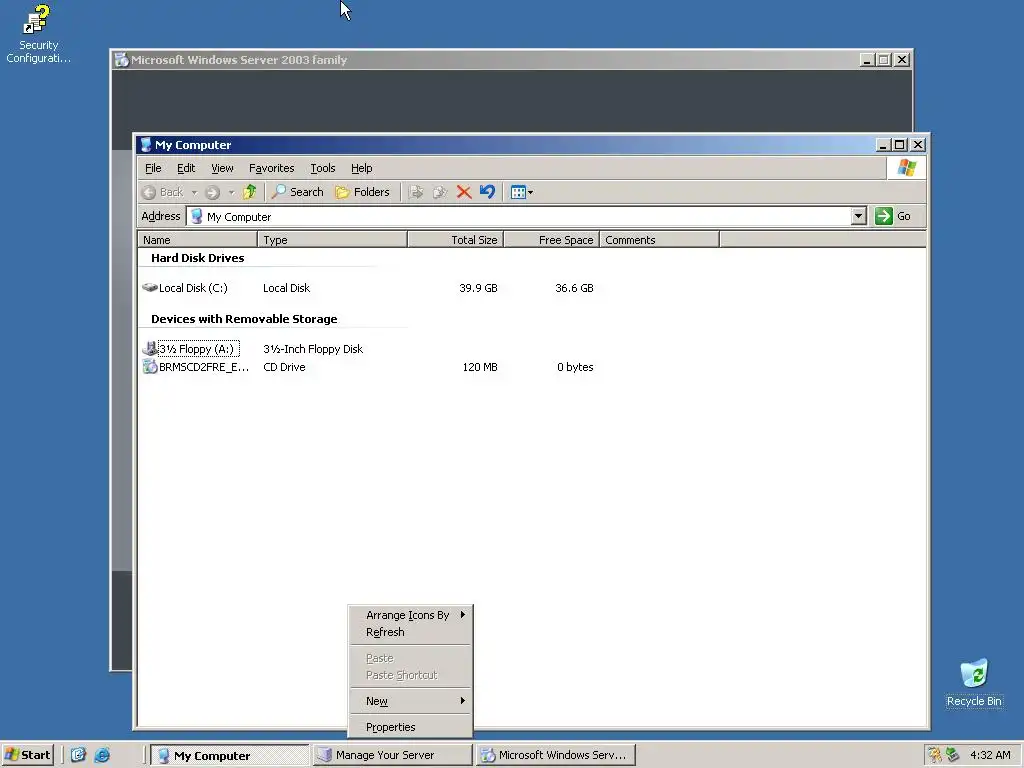Click the 36.6 GB free space value
The width and height of the screenshot is (1024, 768).
574,288
